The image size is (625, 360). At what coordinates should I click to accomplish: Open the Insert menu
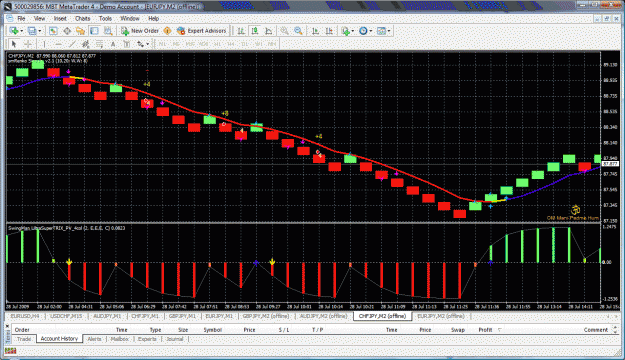pos(60,18)
